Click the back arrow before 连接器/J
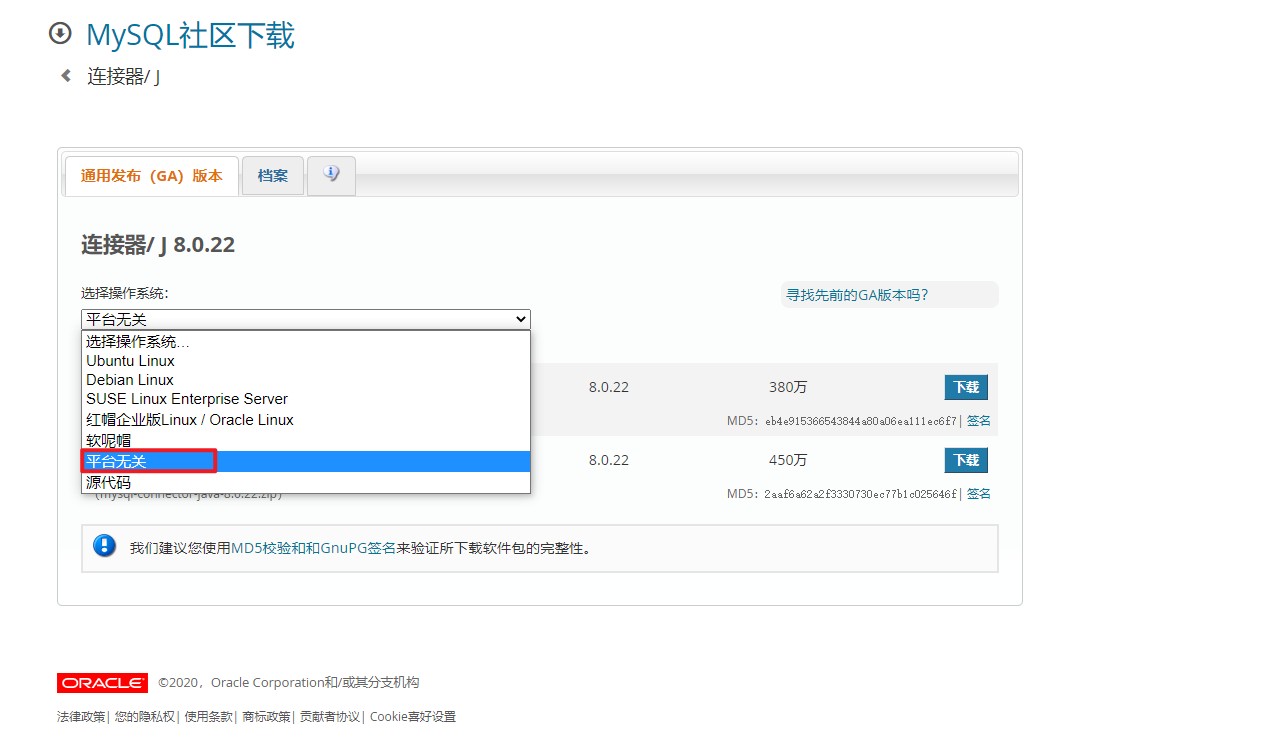This screenshot has width=1265, height=751. (66, 75)
